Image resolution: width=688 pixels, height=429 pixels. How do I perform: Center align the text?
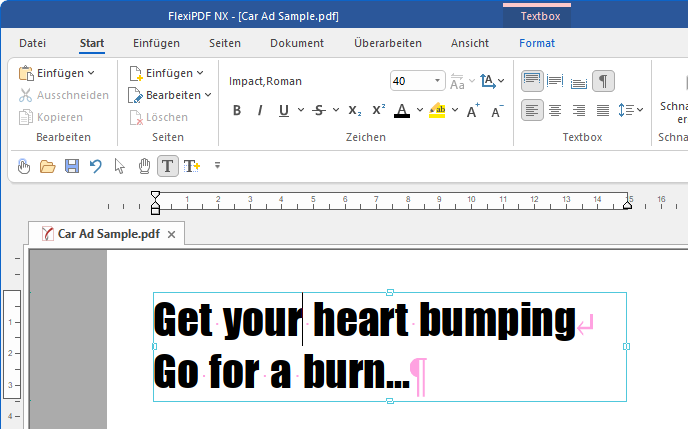click(x=555, y=110)
